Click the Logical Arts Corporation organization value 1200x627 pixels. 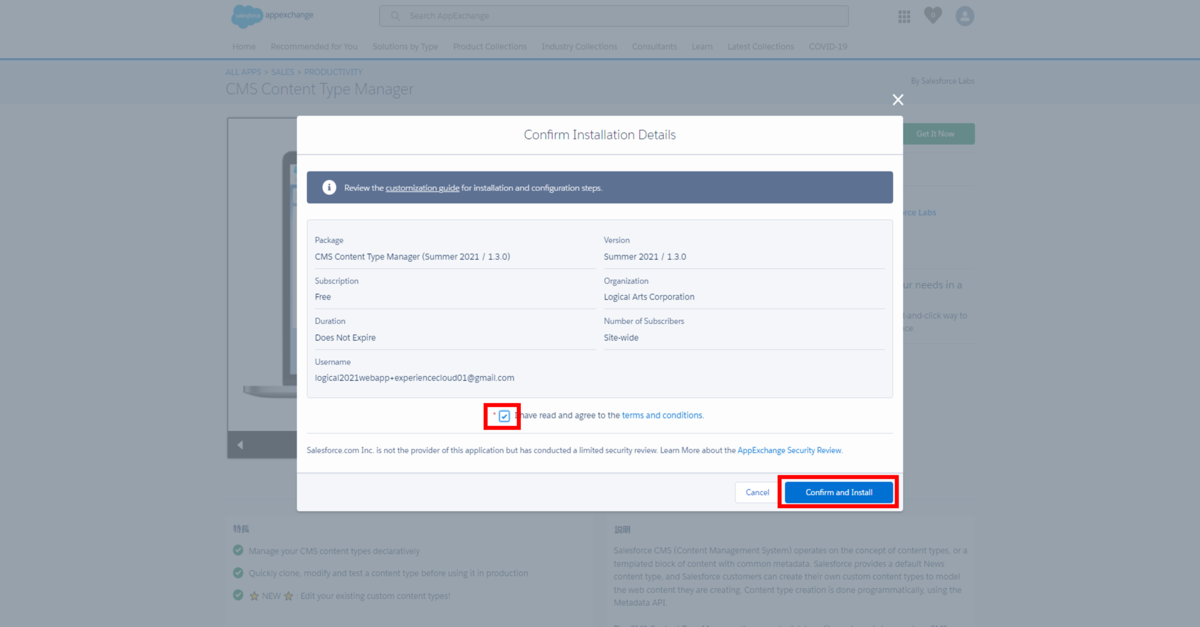point(649,297)
